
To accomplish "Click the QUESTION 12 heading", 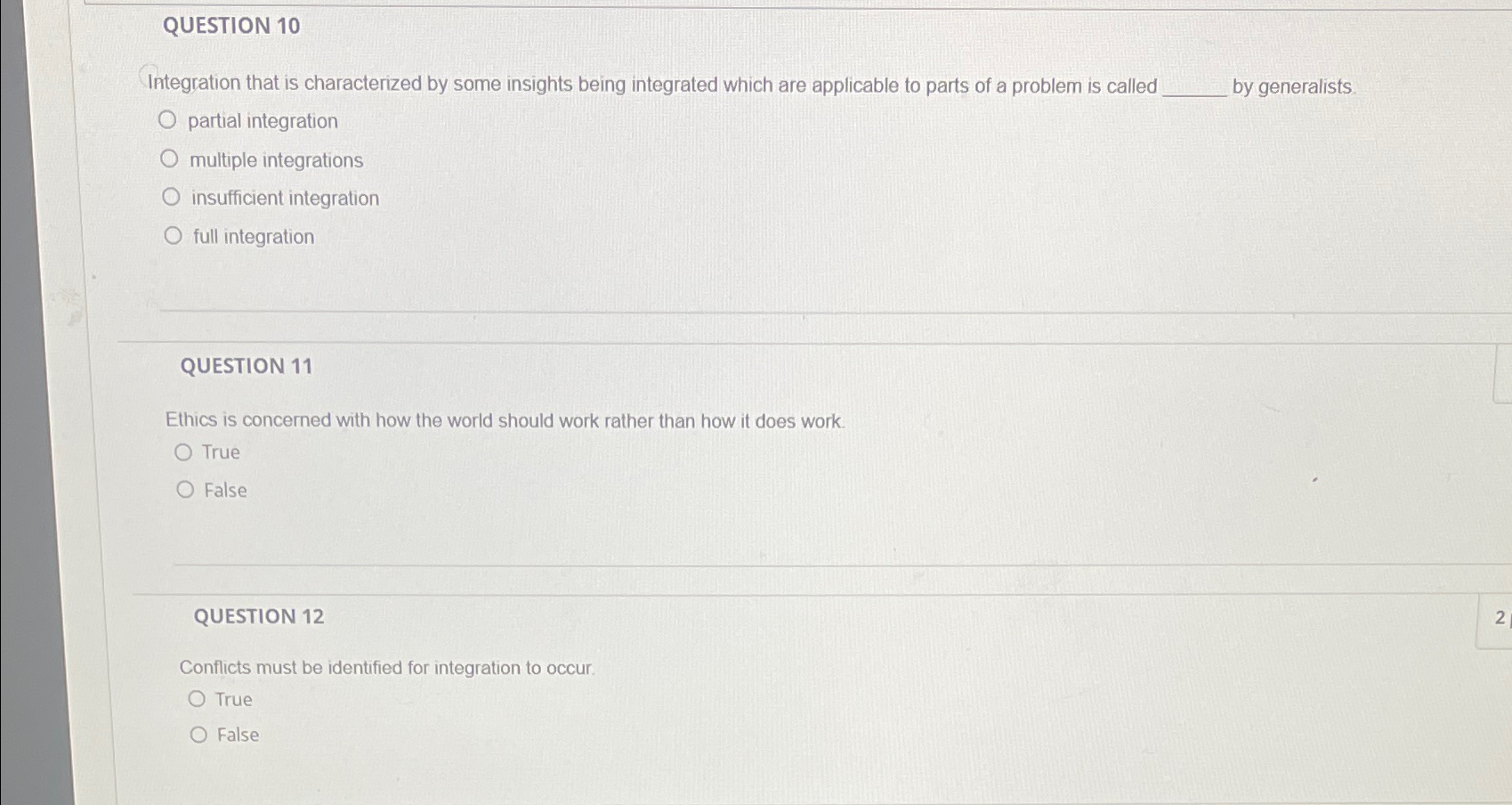I will pos(258,616).
